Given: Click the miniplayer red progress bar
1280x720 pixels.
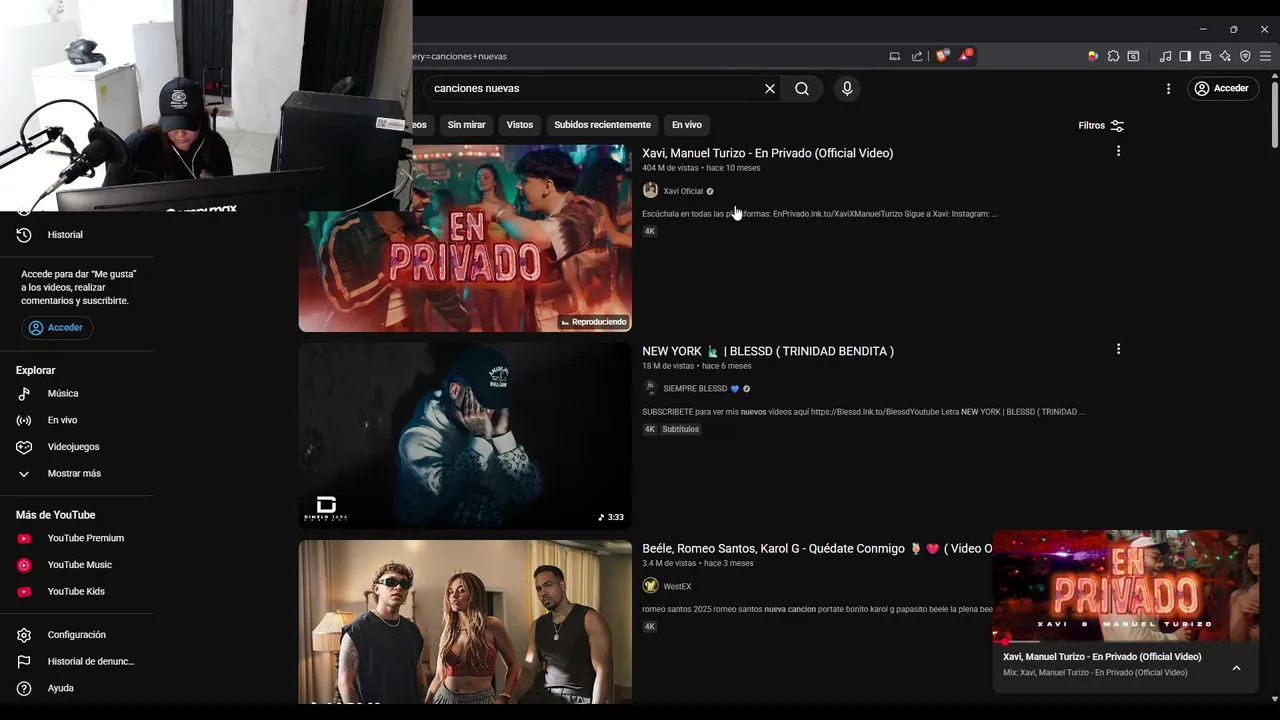Looking at the screenshot, I should click(x=1125, y=641).
